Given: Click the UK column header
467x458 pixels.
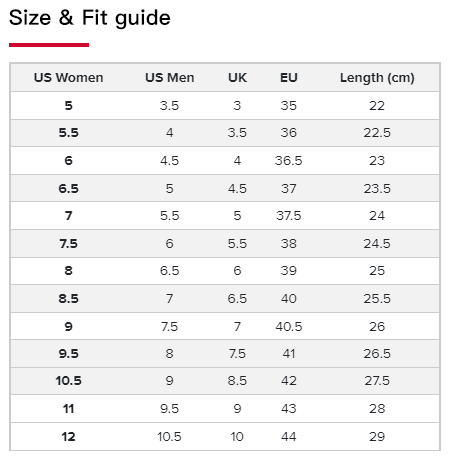Looking at the screenshot, I should (237, 78).
